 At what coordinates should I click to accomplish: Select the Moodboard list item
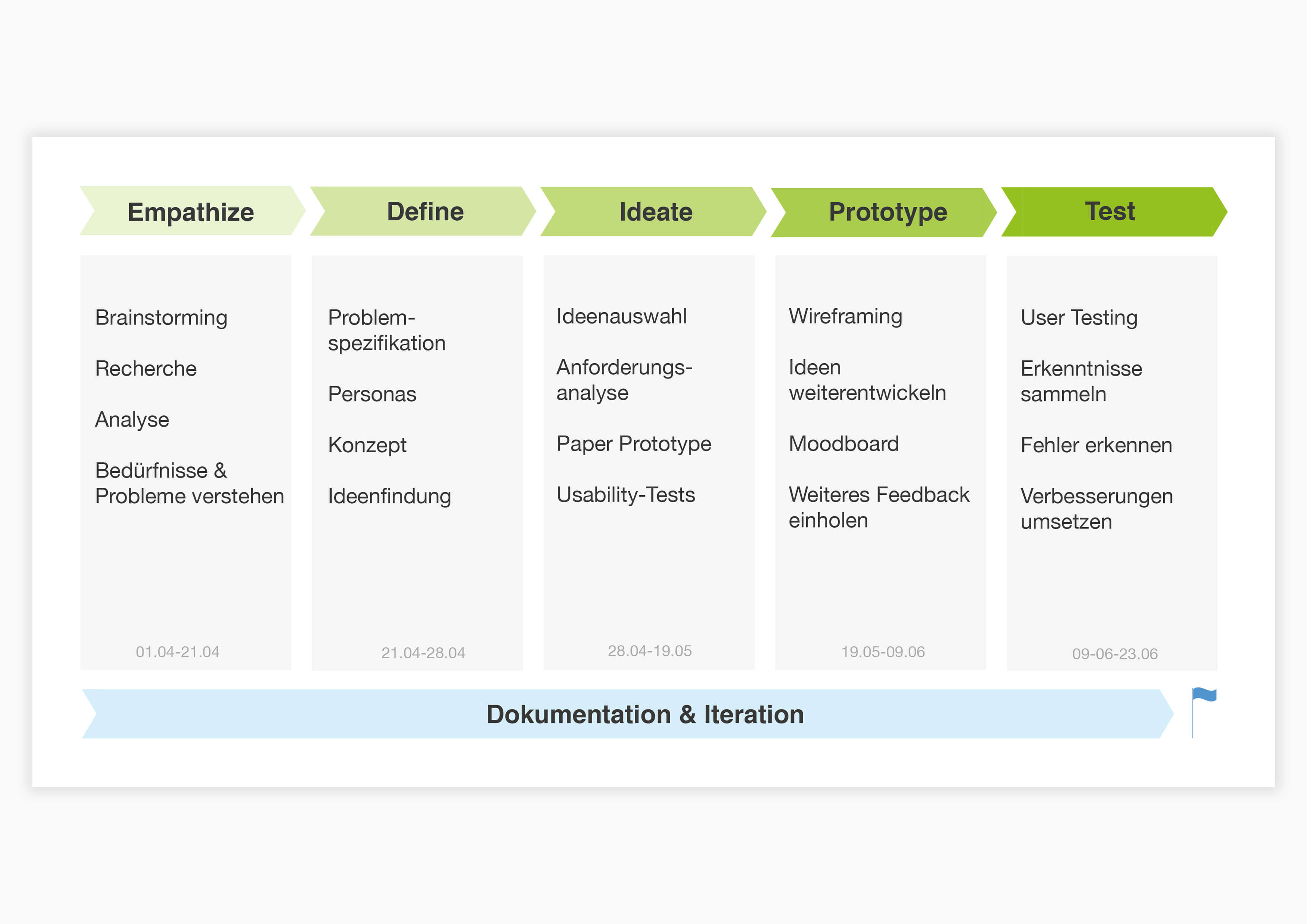[x=843, y=443]
